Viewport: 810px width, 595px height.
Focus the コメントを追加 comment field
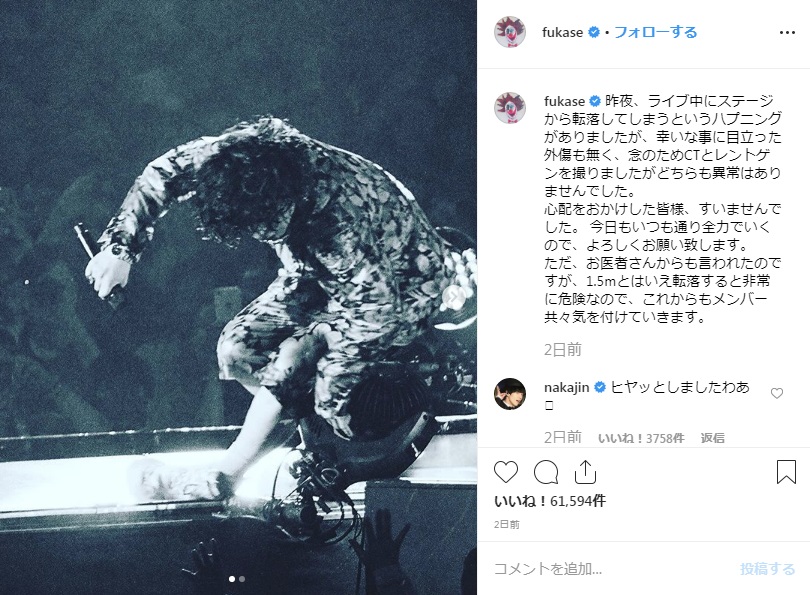click(x=610, y=569)
